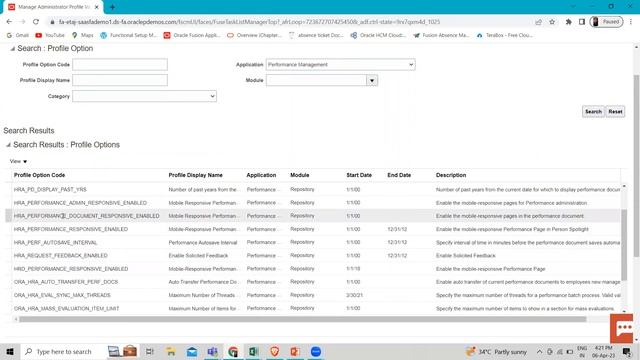This screenshot has height=360, width=640.
Task: Open the Chrome three-dot menu
Action: [x=631, y=22]
